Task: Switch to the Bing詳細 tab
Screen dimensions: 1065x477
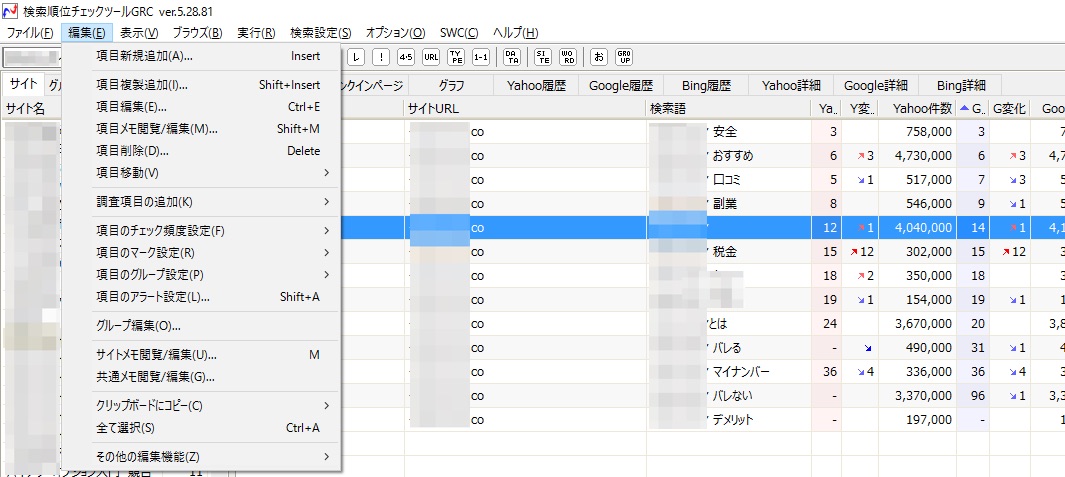Action: [x=961, y=86]
